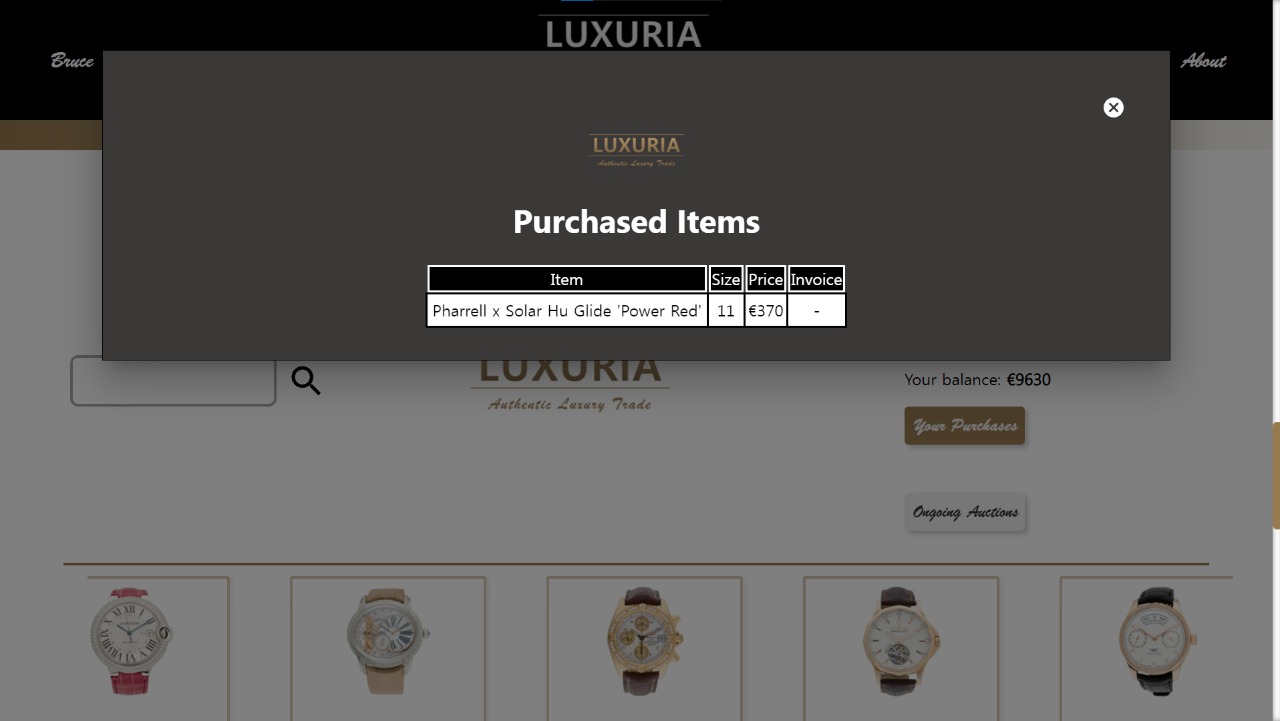1280x721 pixels.
Task: Open Ongoing Auctions
Action: [965, 512]
